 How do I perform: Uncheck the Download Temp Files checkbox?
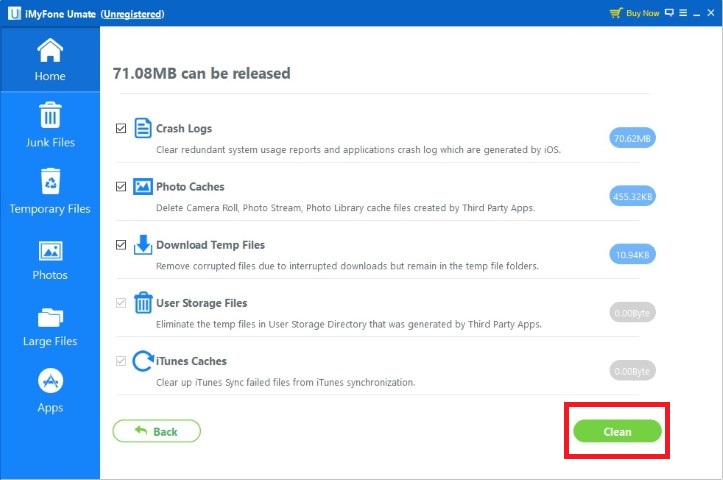pyautogui.click(x=121, y=244)
